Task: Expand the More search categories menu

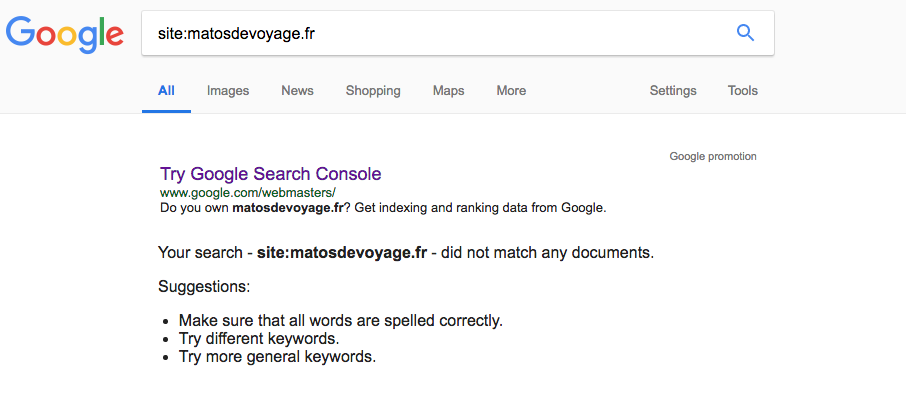Action: click(x=511, y=91)
